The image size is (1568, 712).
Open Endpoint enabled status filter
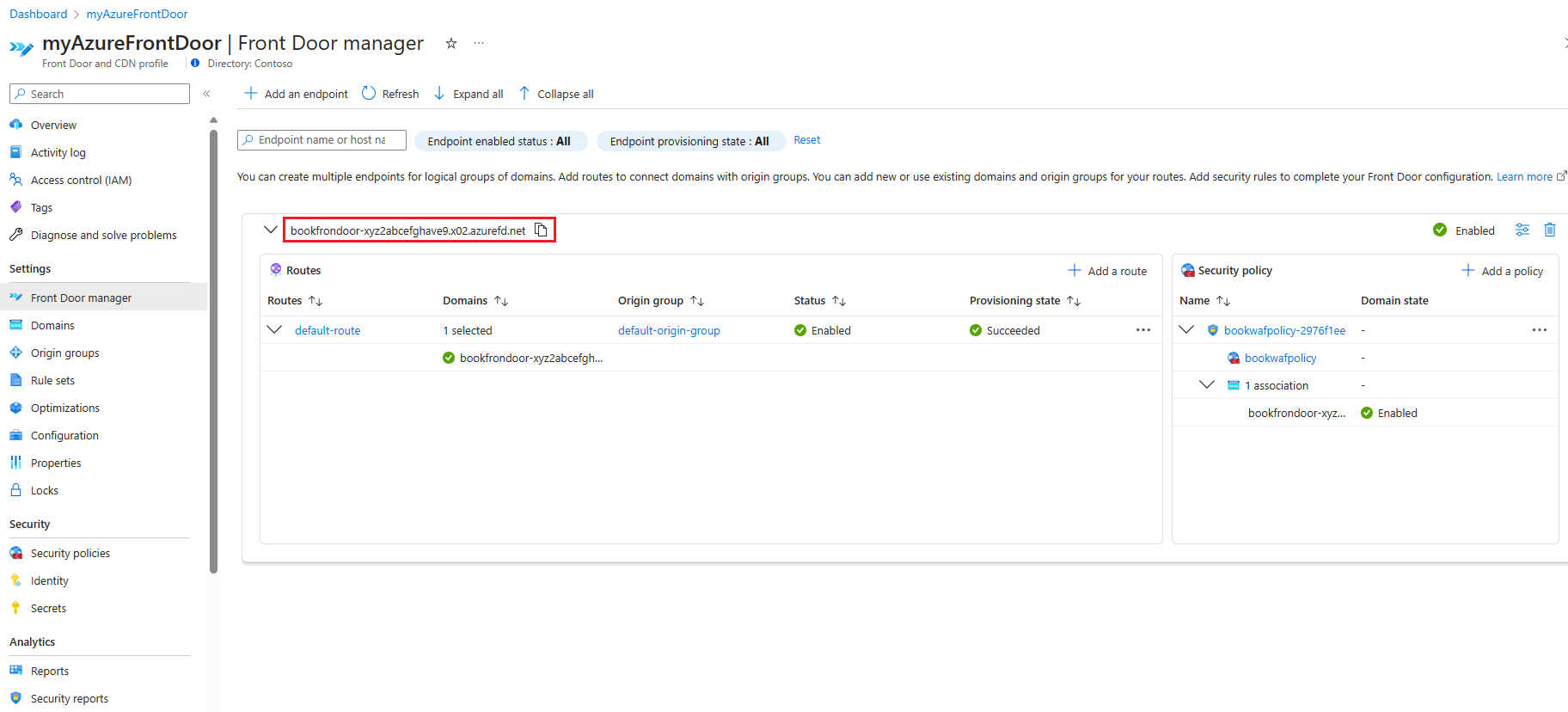point(499,141)
